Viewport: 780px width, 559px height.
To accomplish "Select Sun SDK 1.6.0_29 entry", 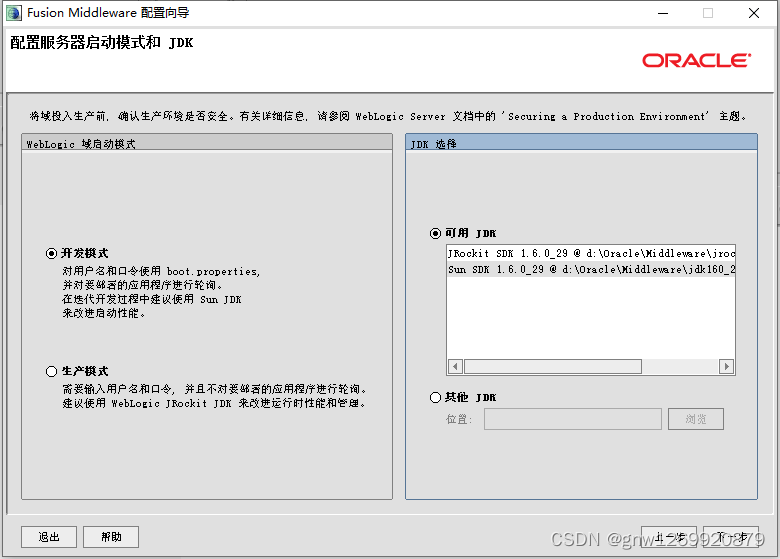I will (x=591, y=270).
